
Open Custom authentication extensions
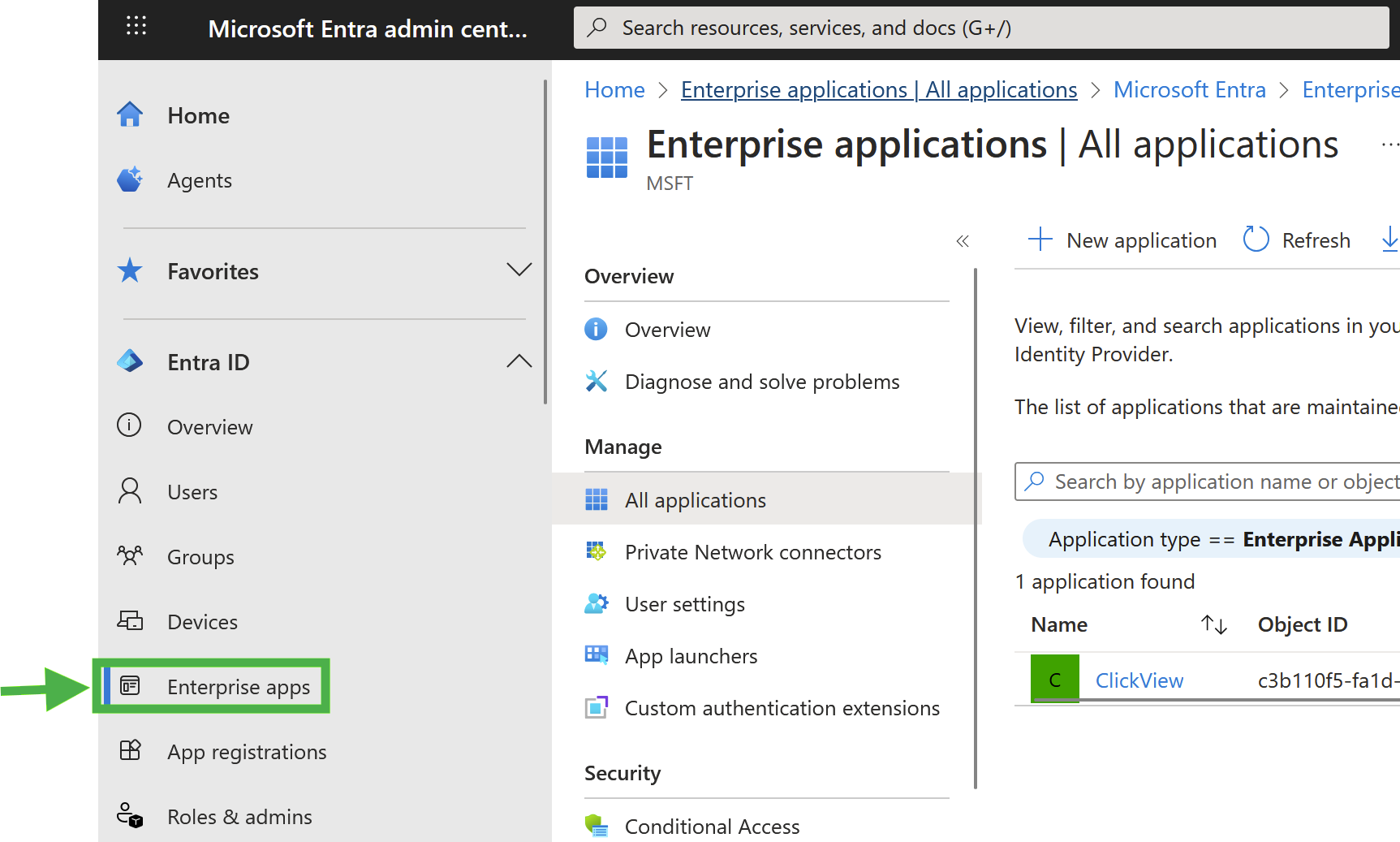(782, 708)
